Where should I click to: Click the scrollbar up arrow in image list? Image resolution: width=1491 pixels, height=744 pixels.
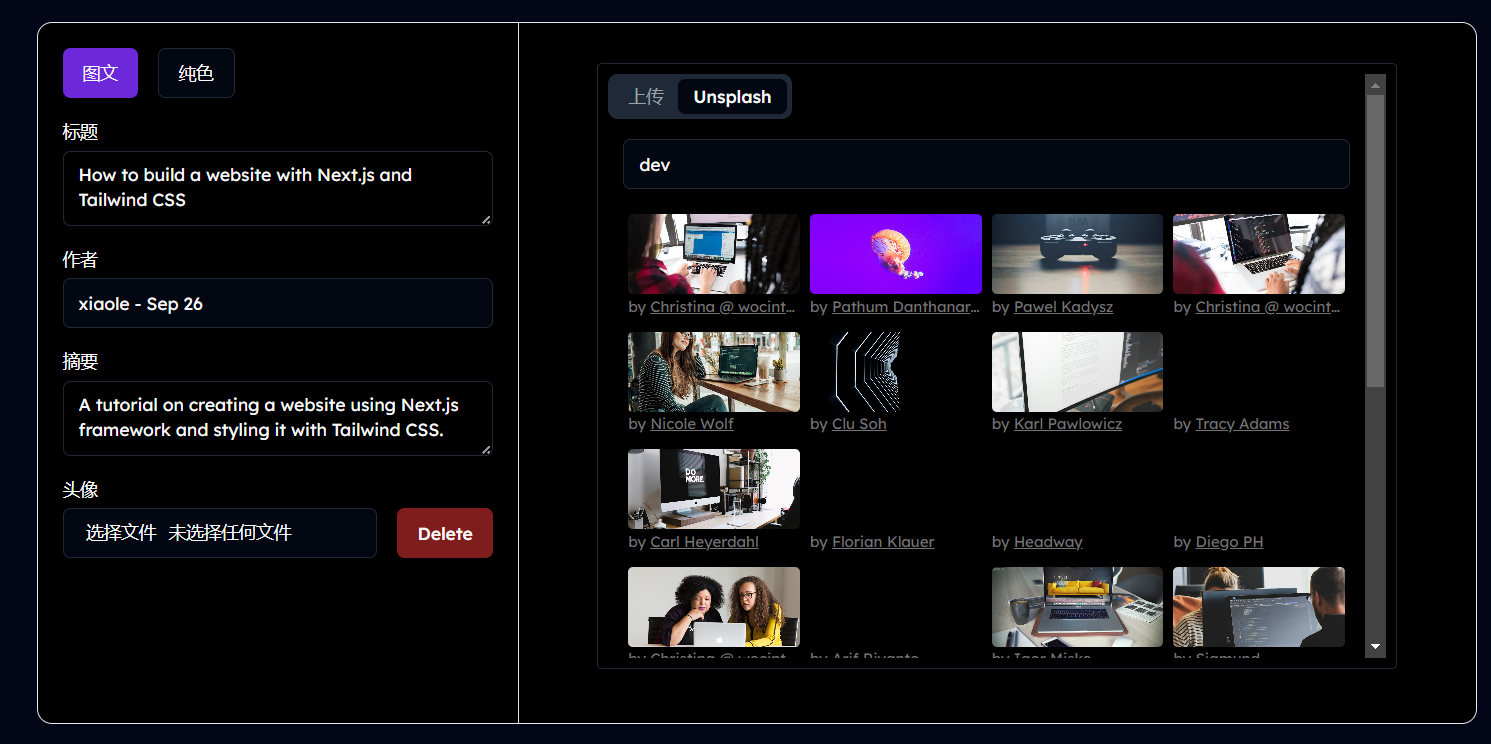tap(1375, 85)
